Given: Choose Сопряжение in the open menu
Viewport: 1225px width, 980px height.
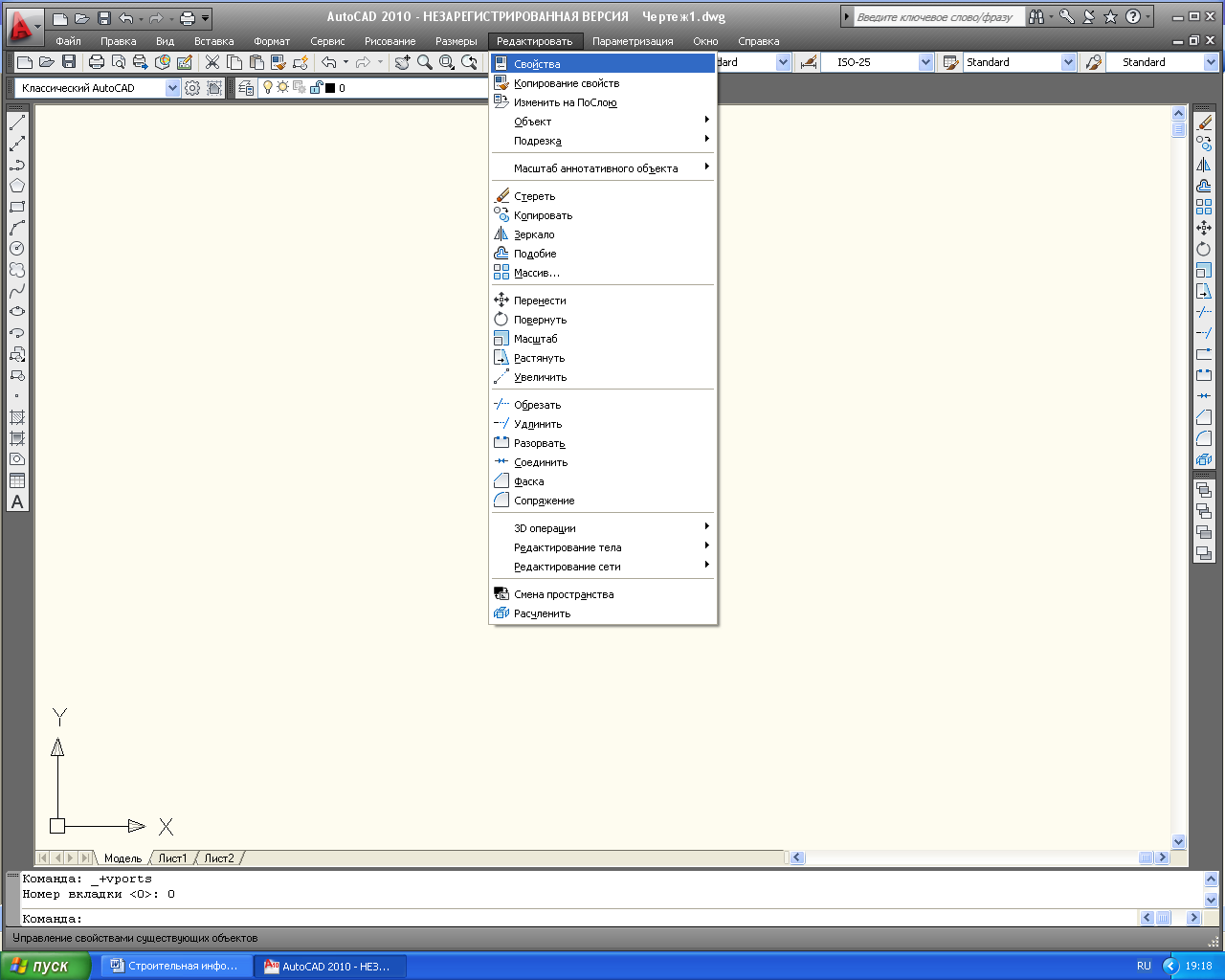Looking at the screenshot, I should (x=603, y=501).
